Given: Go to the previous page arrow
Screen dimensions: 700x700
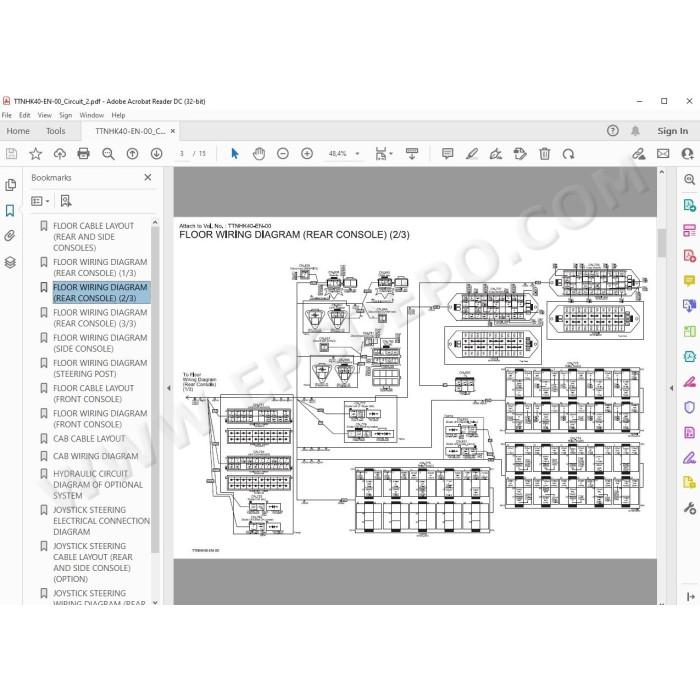Looking at the screenshot, I should point(132,154).
